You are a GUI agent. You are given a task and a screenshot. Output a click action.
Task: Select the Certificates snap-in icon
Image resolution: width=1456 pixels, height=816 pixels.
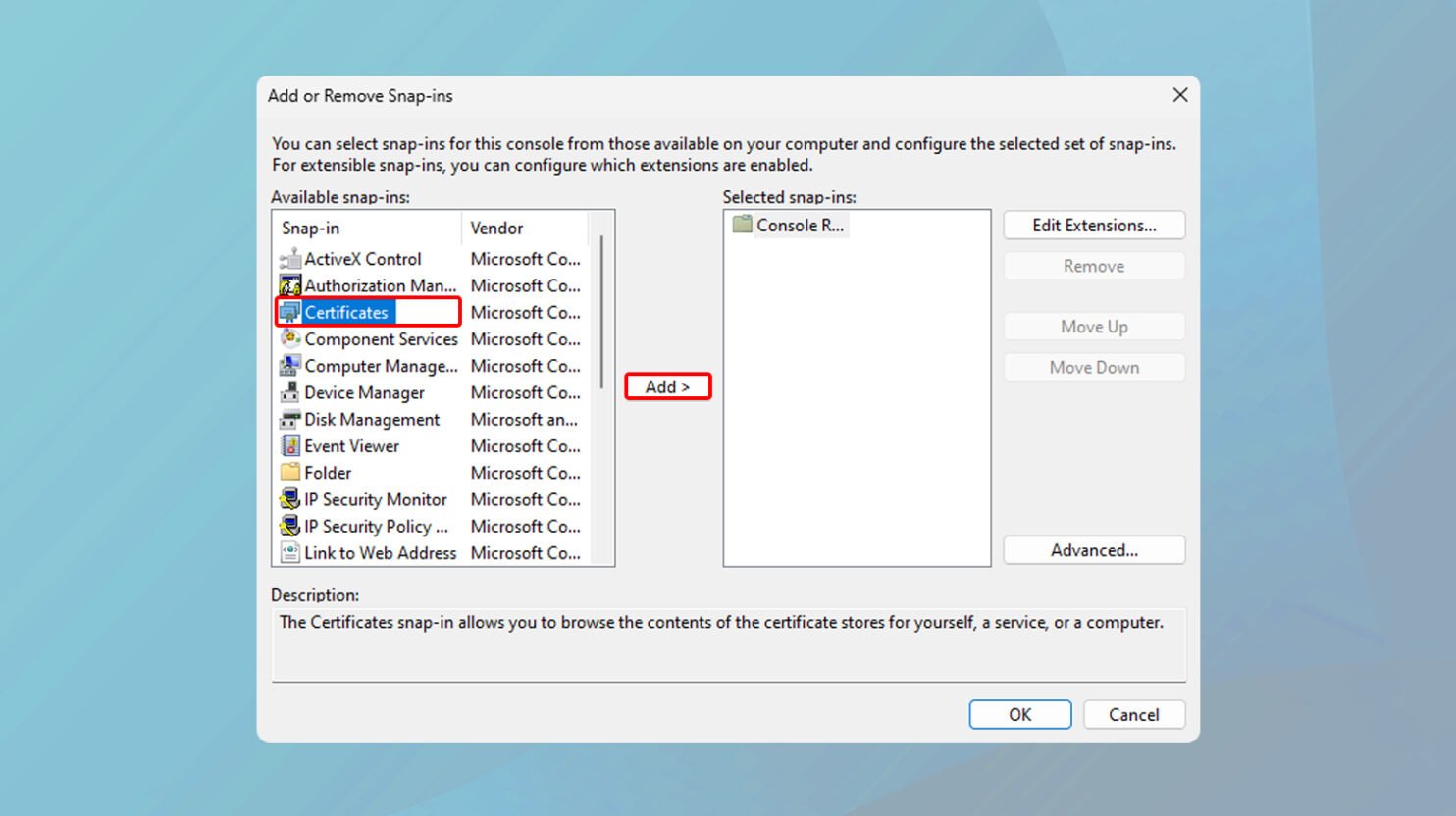tap(290, 312)
